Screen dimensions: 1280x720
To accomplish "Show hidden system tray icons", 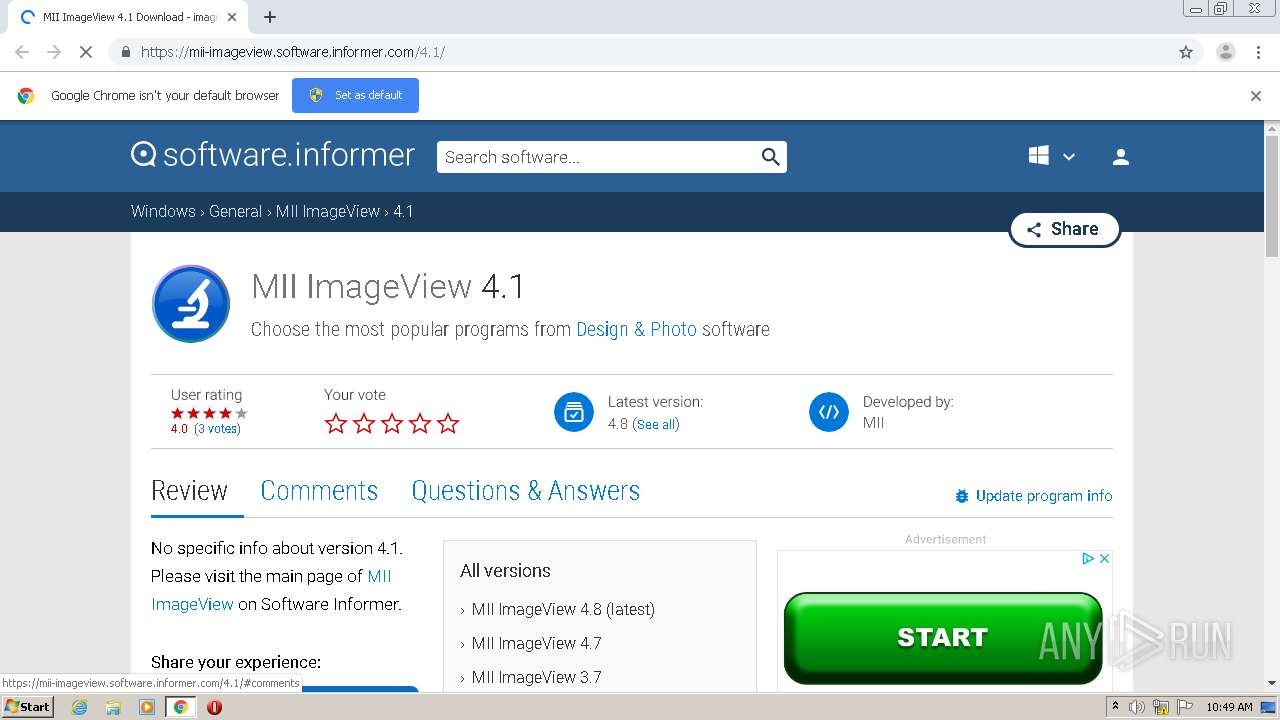I will click(x=1115, y=707).
